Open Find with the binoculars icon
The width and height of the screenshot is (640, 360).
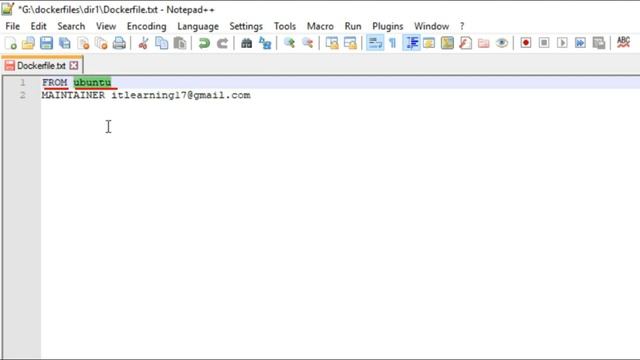pos(246,43)
